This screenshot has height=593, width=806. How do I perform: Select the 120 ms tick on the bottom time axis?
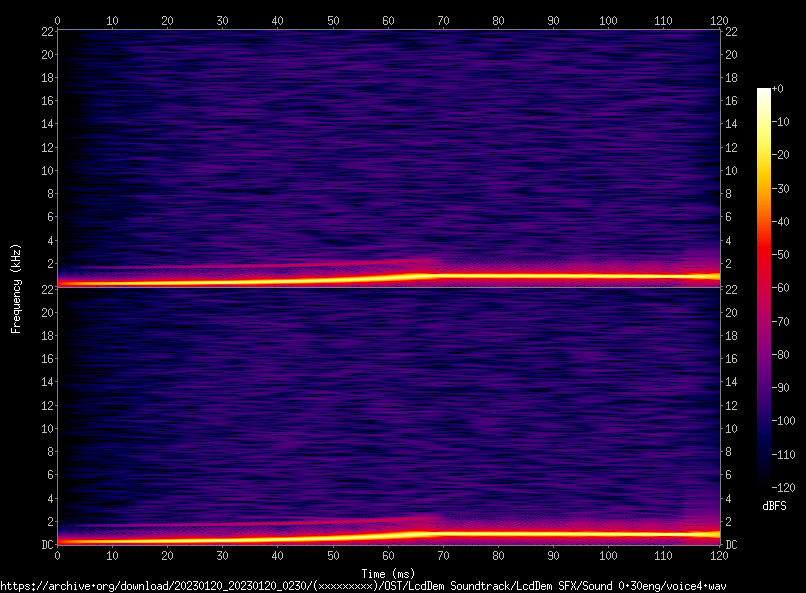(718, 554)
